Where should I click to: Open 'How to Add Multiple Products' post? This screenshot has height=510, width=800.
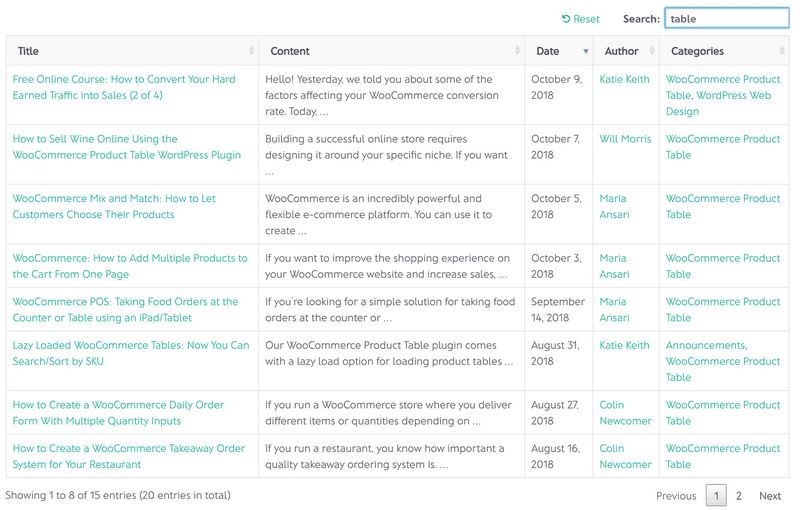point(130,266)
